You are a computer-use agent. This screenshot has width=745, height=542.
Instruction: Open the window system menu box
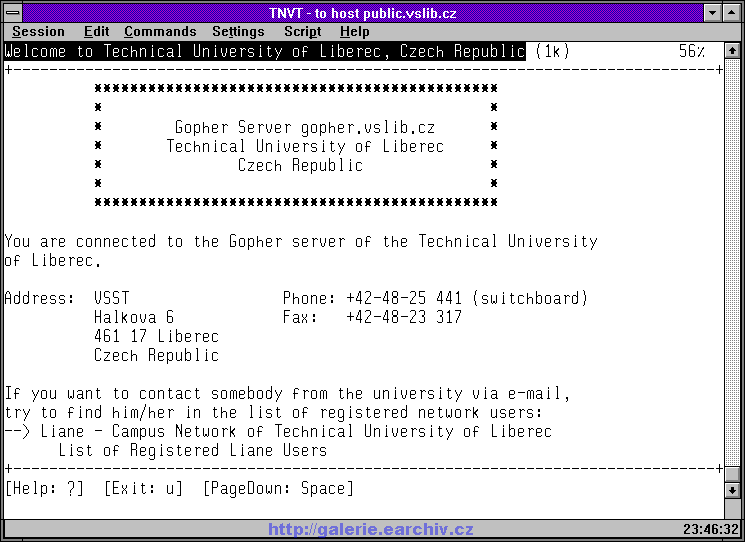pyautogui.click(x=13, y=12)
